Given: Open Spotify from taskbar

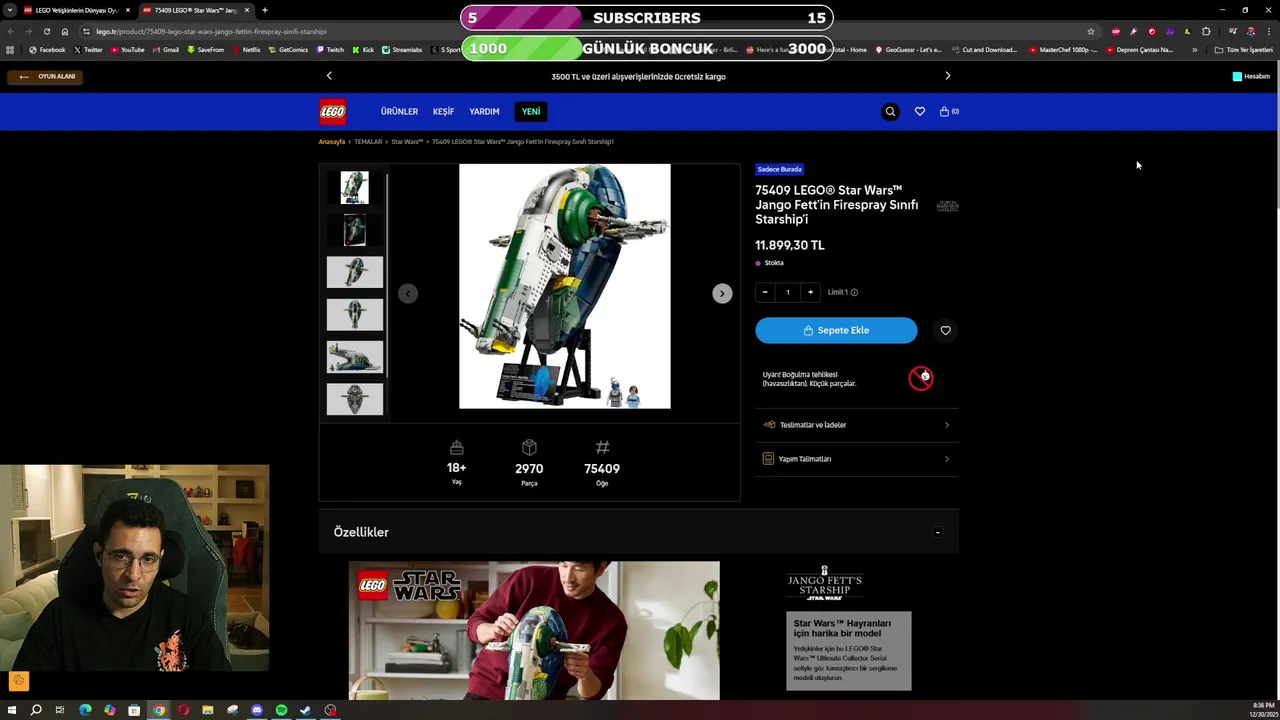Looking at the screenshot, I should point(281,710).
